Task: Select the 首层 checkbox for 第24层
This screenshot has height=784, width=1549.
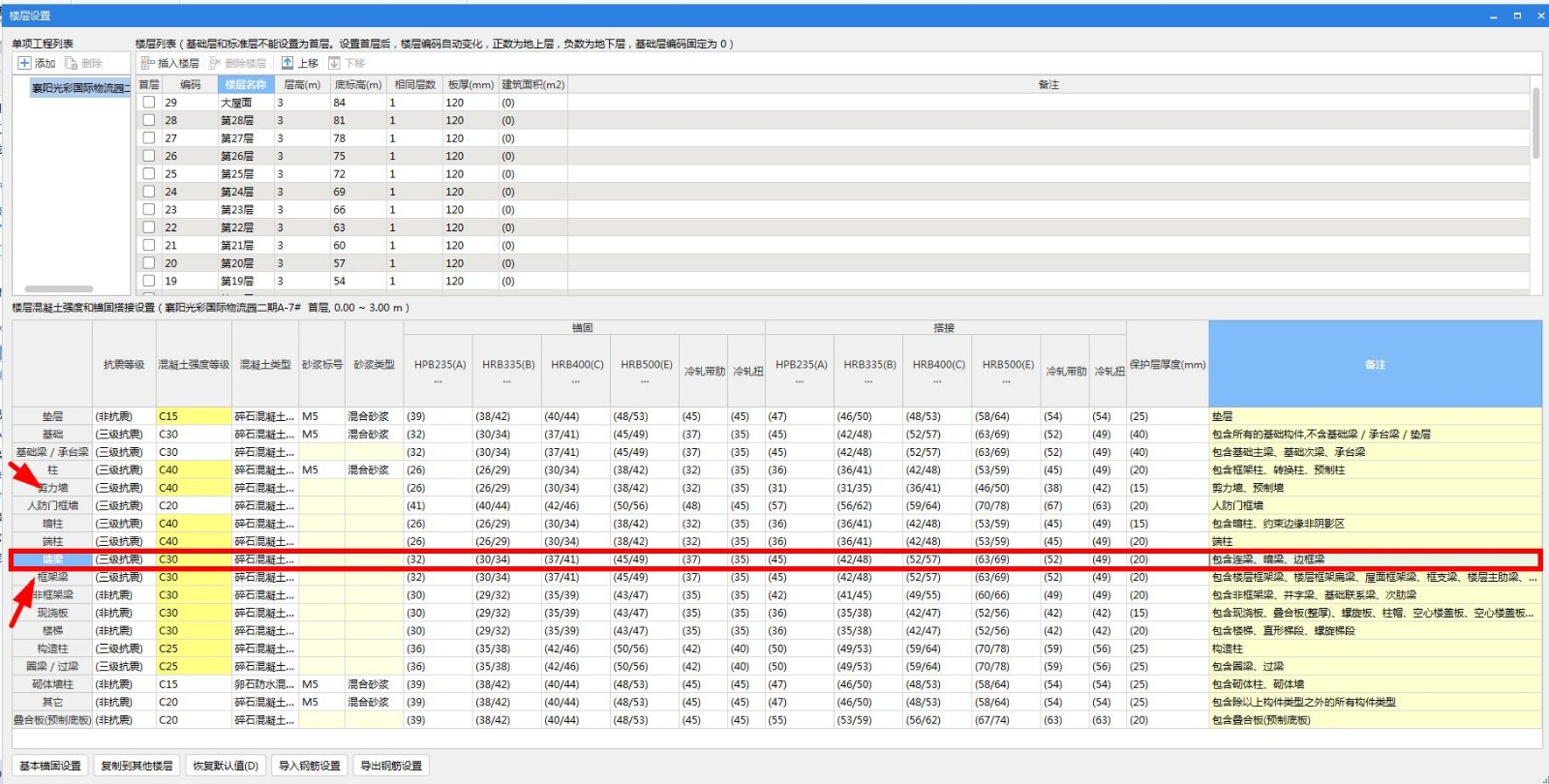Action: point(149,192)
